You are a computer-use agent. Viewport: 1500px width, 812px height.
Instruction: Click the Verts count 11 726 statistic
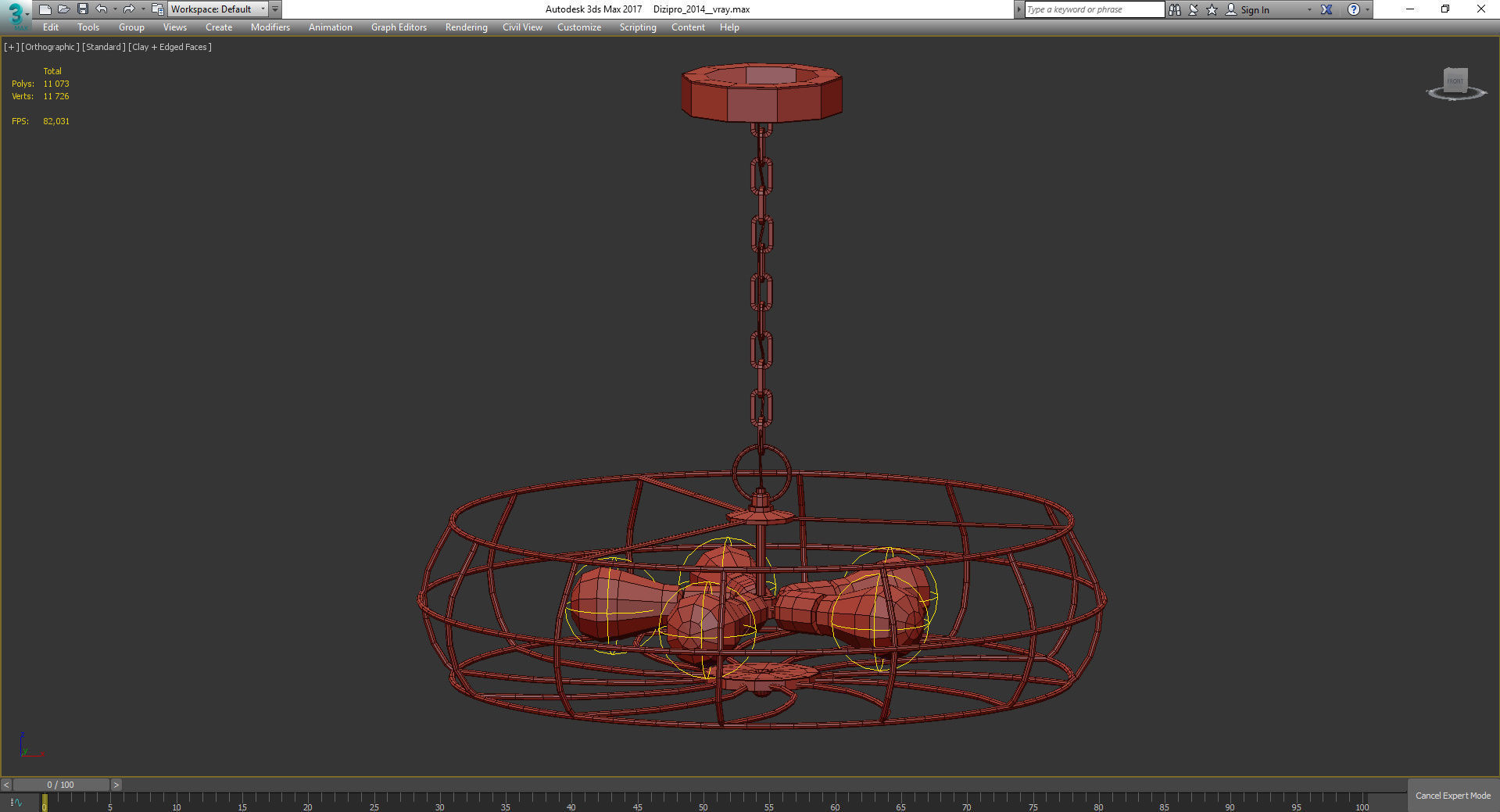tap(56, 96)
